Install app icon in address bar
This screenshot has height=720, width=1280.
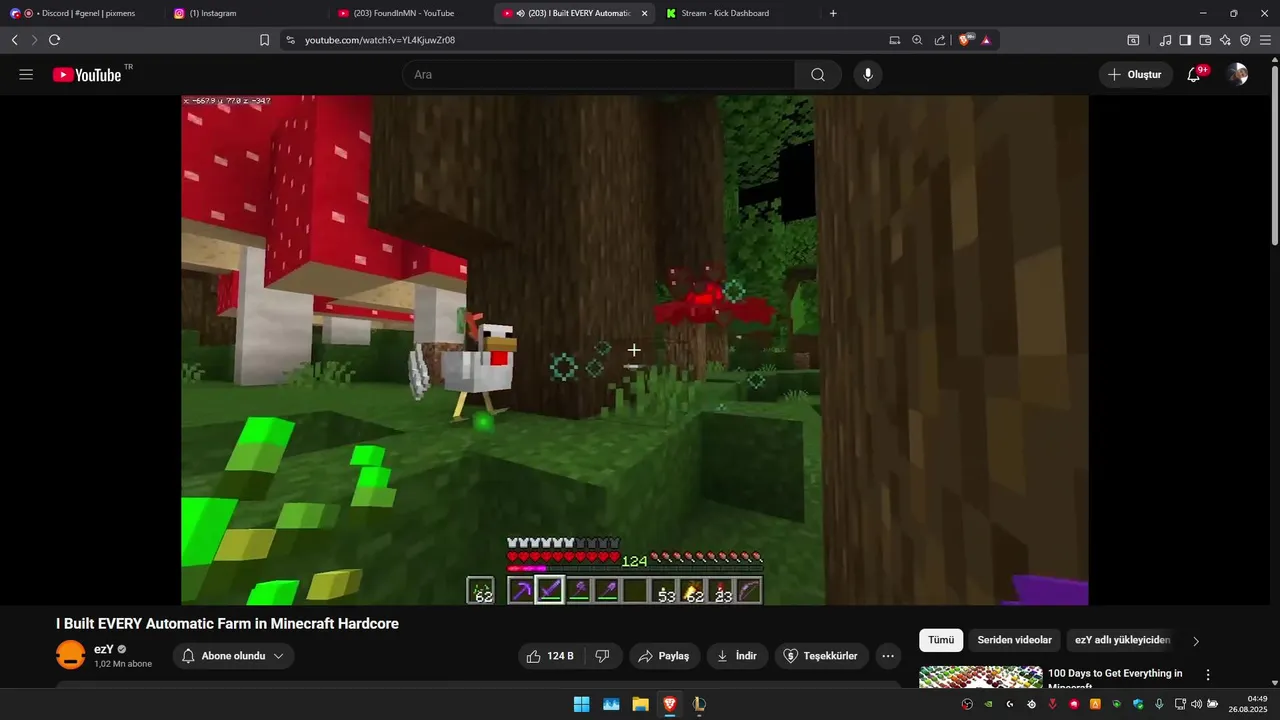(x=895, y=40)
